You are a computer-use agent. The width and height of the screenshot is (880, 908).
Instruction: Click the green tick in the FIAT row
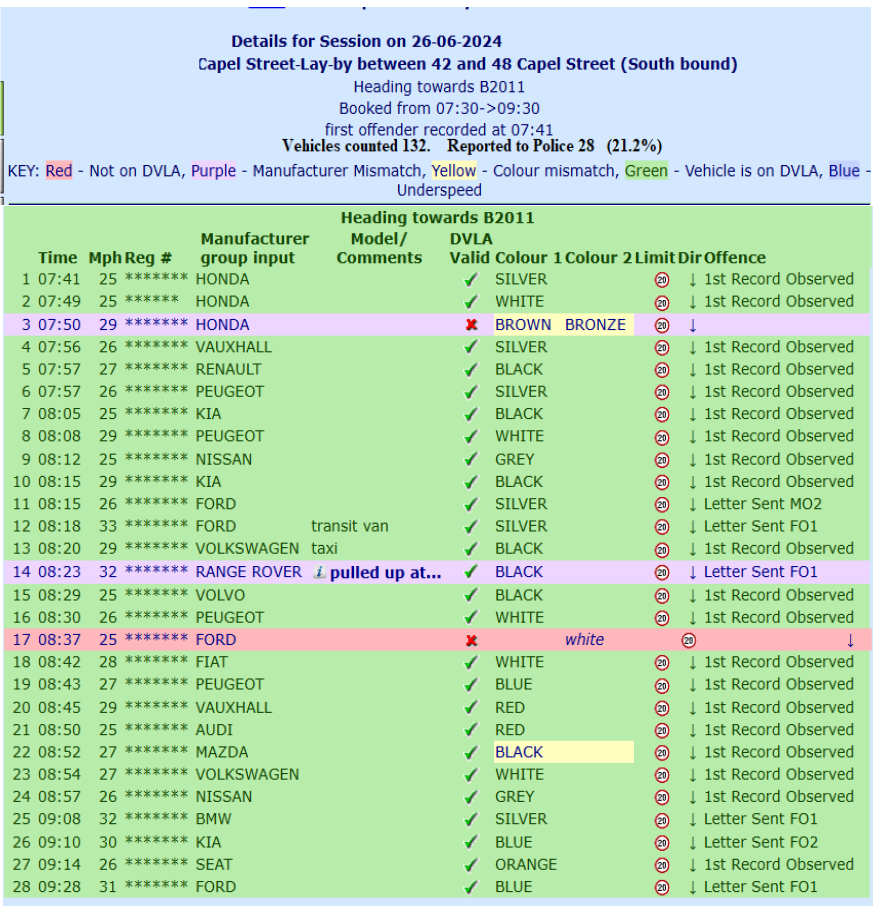coord(471,663)
